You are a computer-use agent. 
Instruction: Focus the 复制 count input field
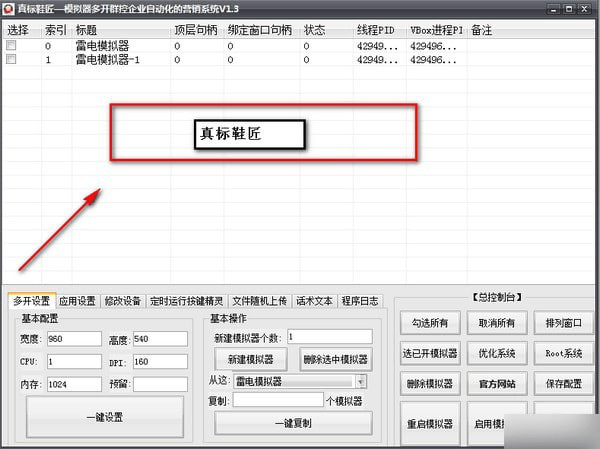click(x=278, y=400)
